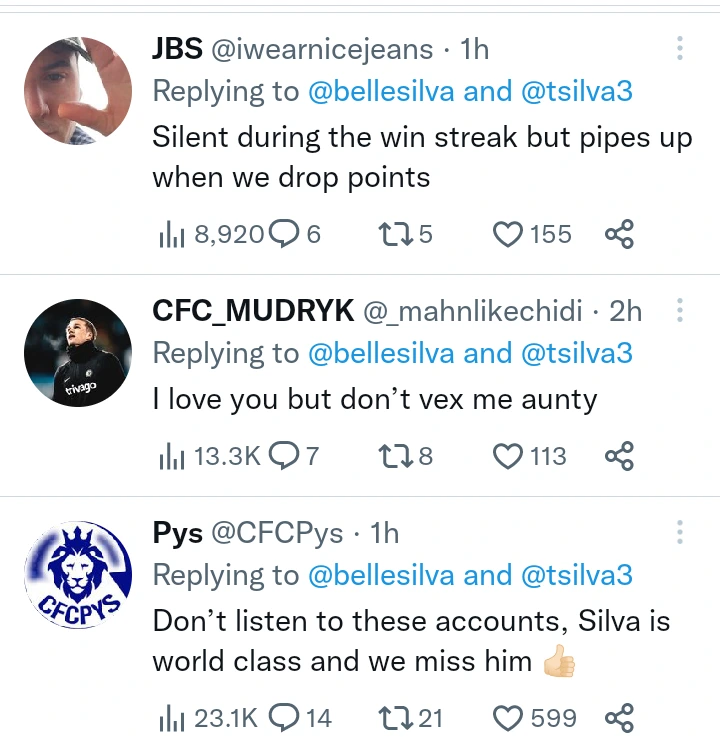Screen dimensions: 720x743
Task: Open JBS profile picture
Action: click(77, 91)
